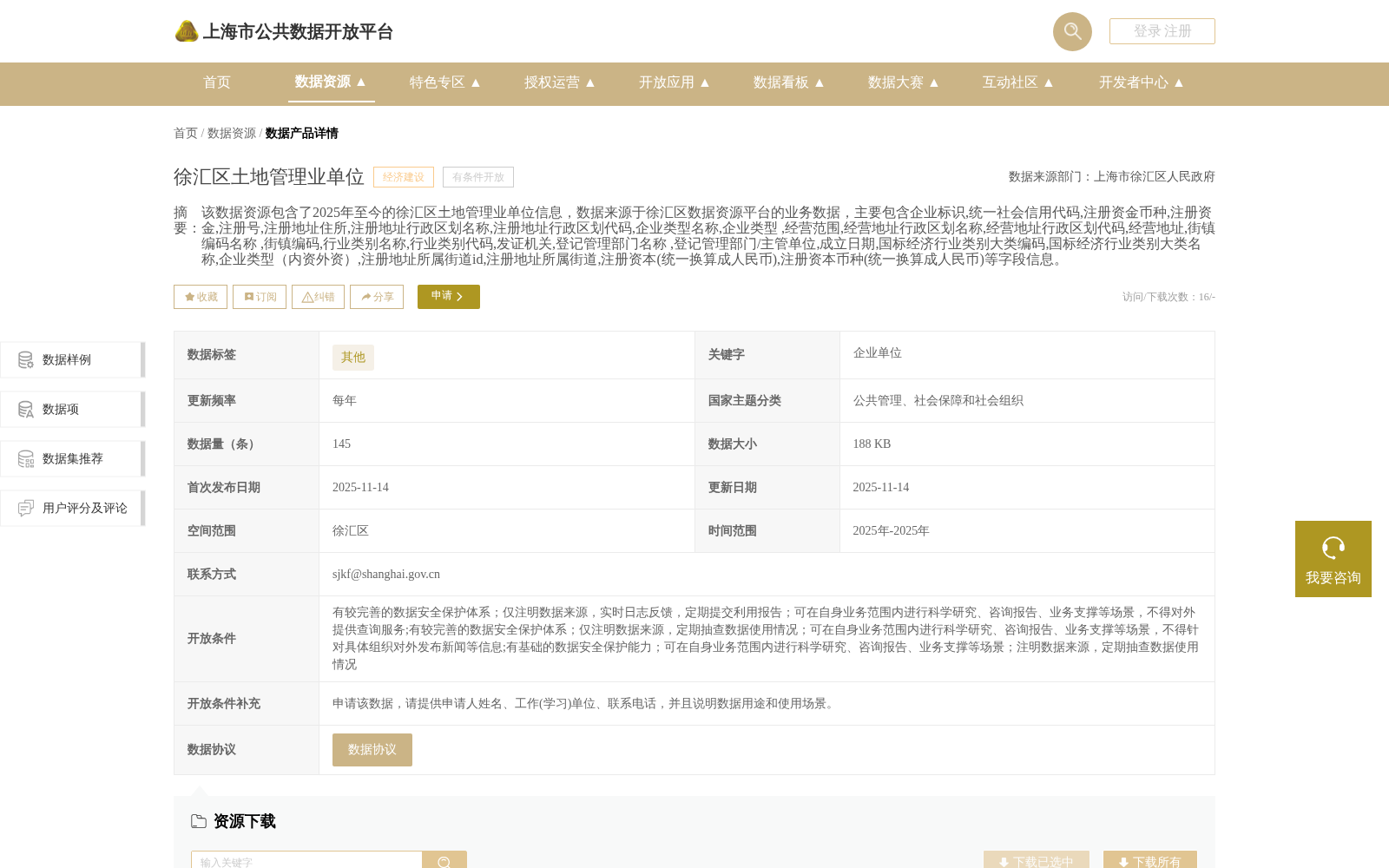Image resolution: width=1389 pixels, height=868 pixels.
Task: Open the 数据集推荐 sidebar icon
Action: 26,458
